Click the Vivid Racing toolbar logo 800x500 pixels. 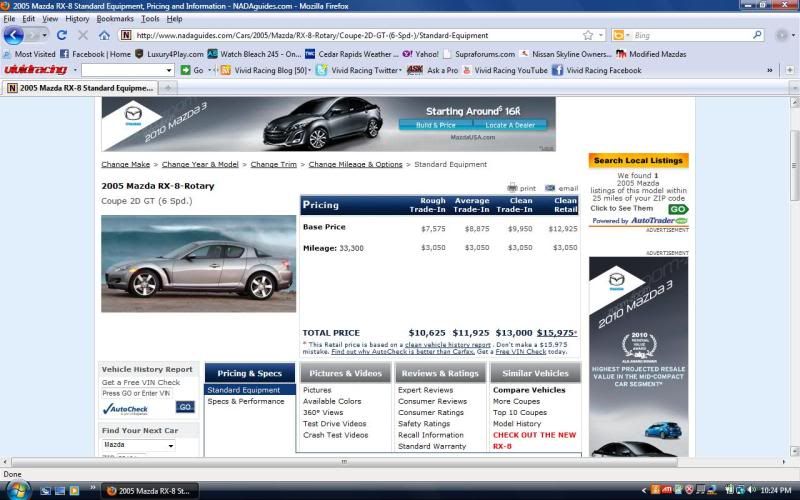pos(35,70)
